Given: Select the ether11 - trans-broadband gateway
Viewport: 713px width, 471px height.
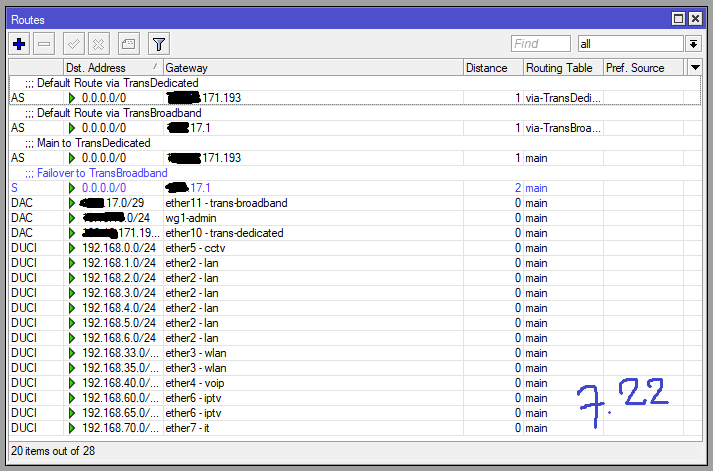Looking at the screenshot, I should (x=226, y=203).
